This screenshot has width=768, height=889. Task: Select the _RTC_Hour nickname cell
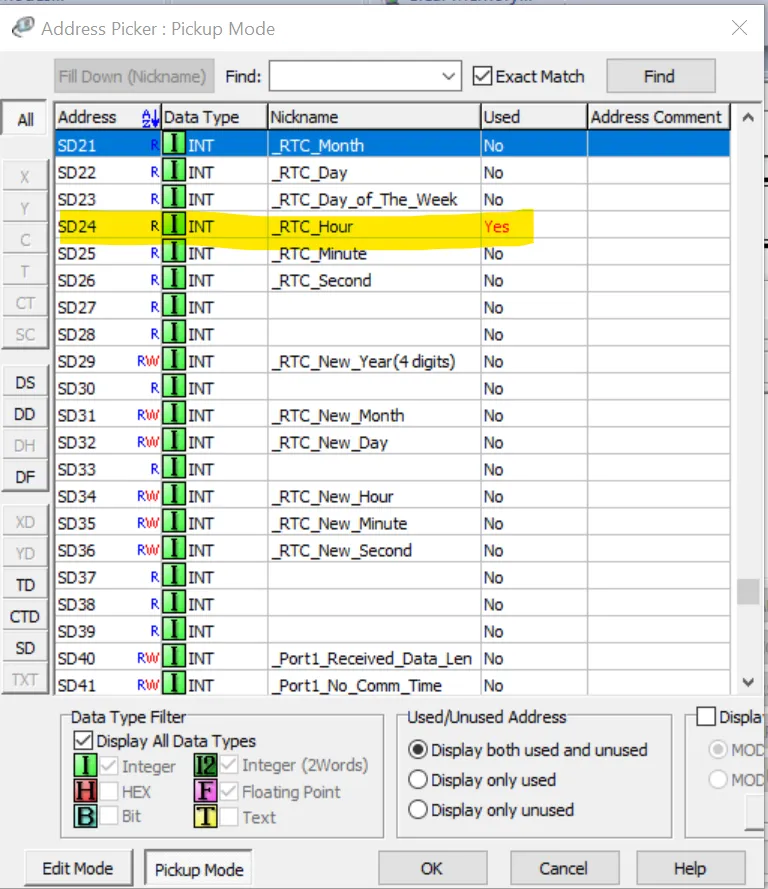(374, 226)
